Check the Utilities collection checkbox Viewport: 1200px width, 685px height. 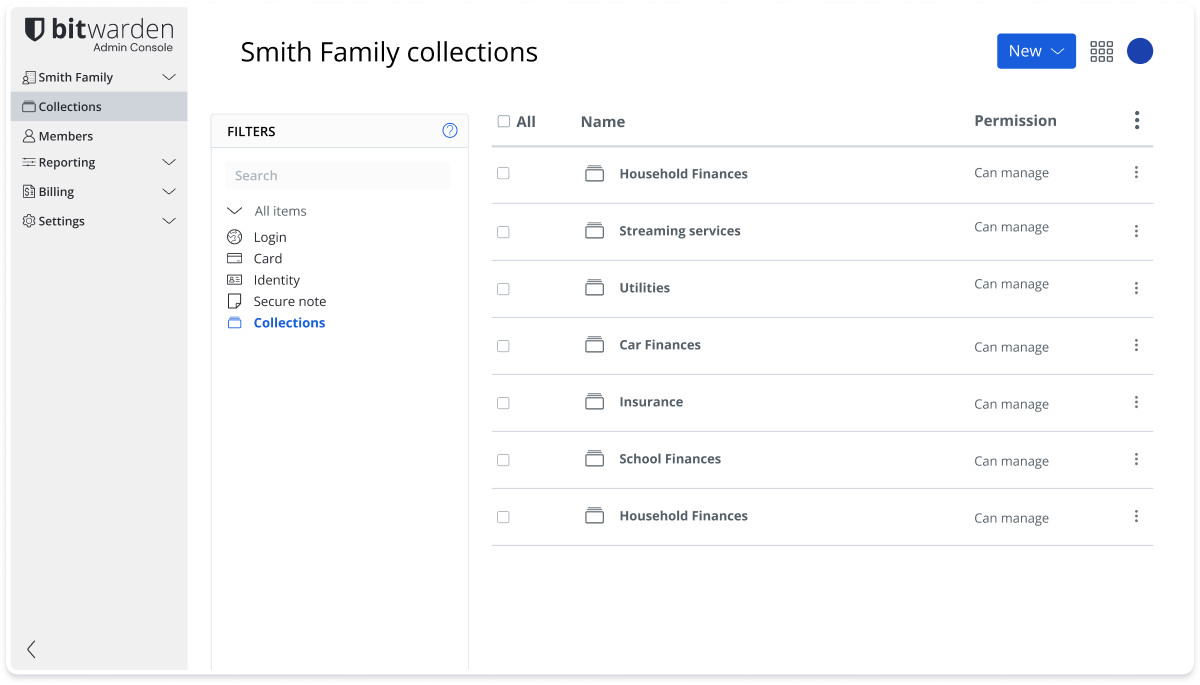[503, 288]
